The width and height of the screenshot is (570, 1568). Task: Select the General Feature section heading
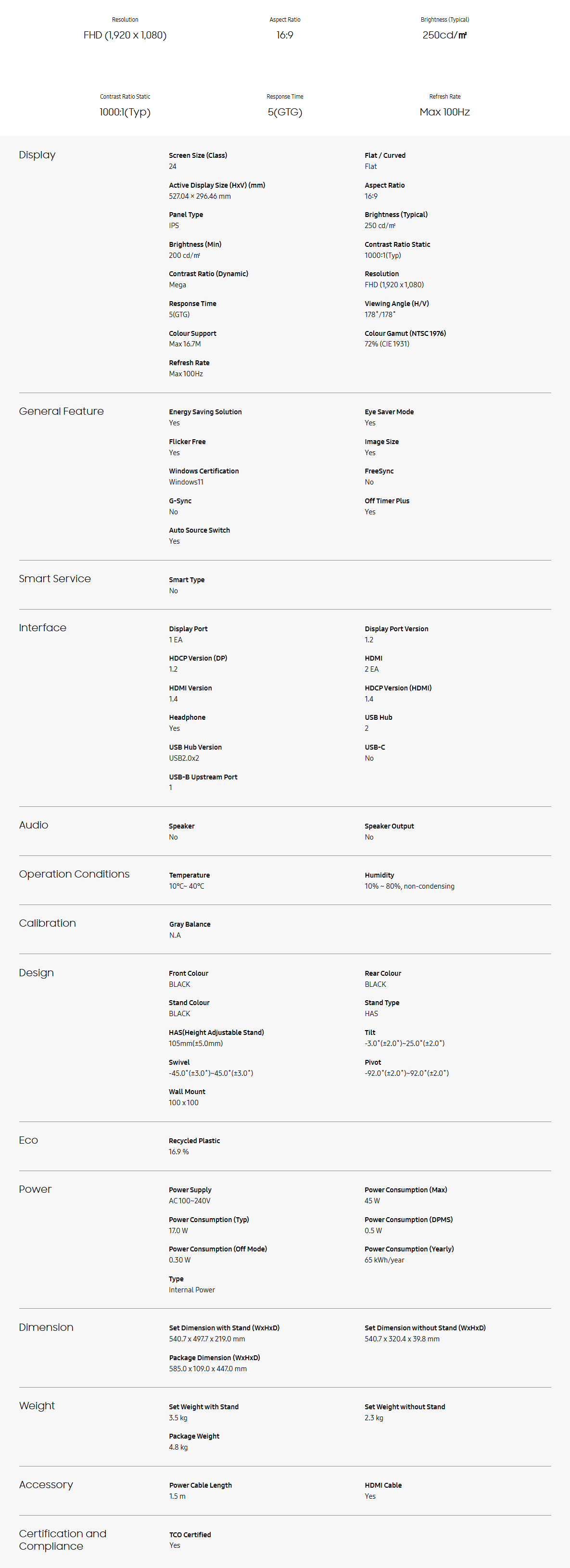[x=62, y=411]
